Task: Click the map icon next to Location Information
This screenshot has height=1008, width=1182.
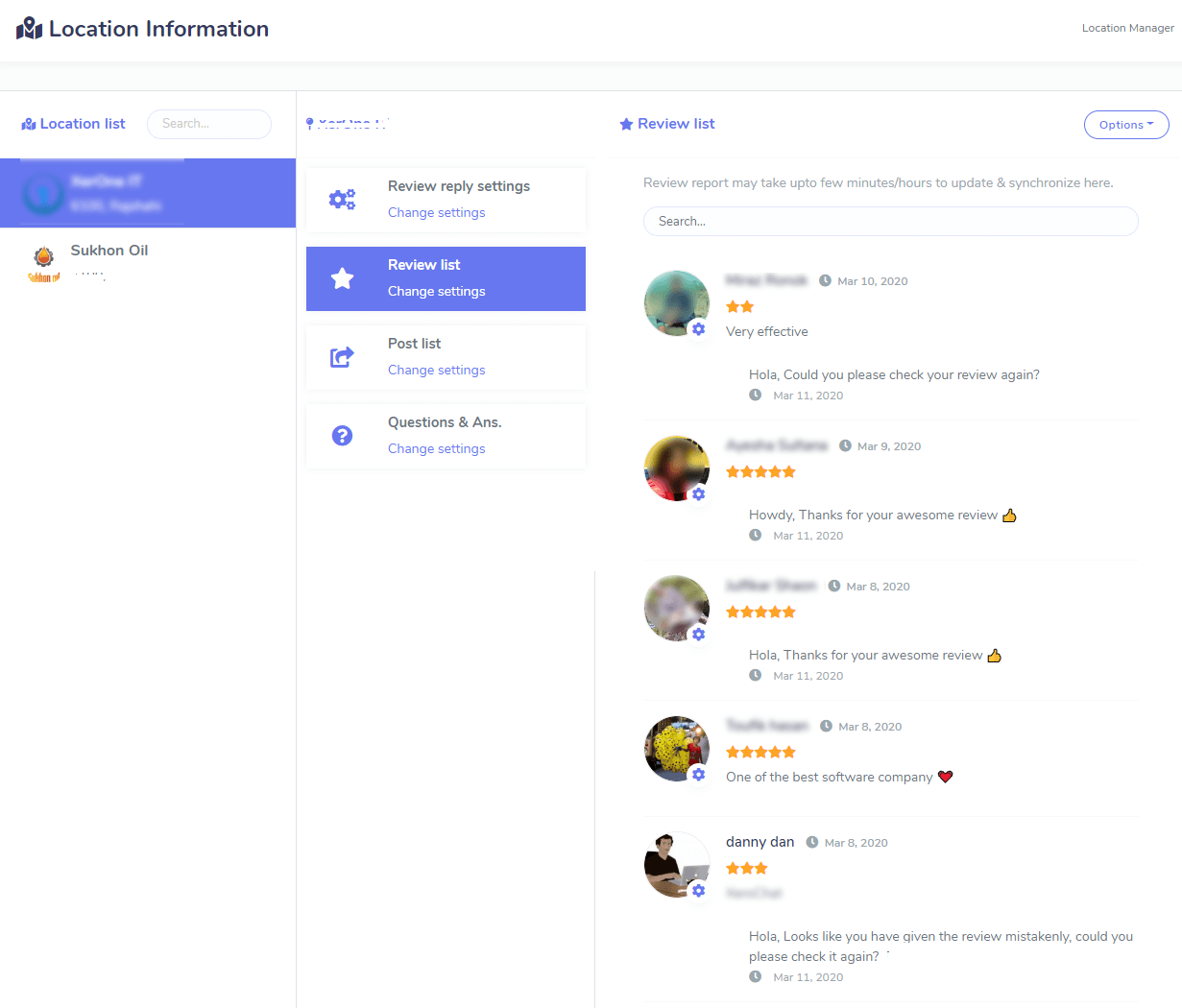Action: point(29,29)
